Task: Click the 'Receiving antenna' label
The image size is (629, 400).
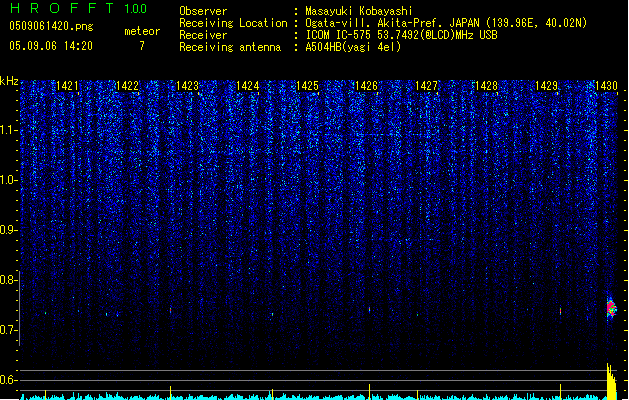Action: tap(230, 47)
